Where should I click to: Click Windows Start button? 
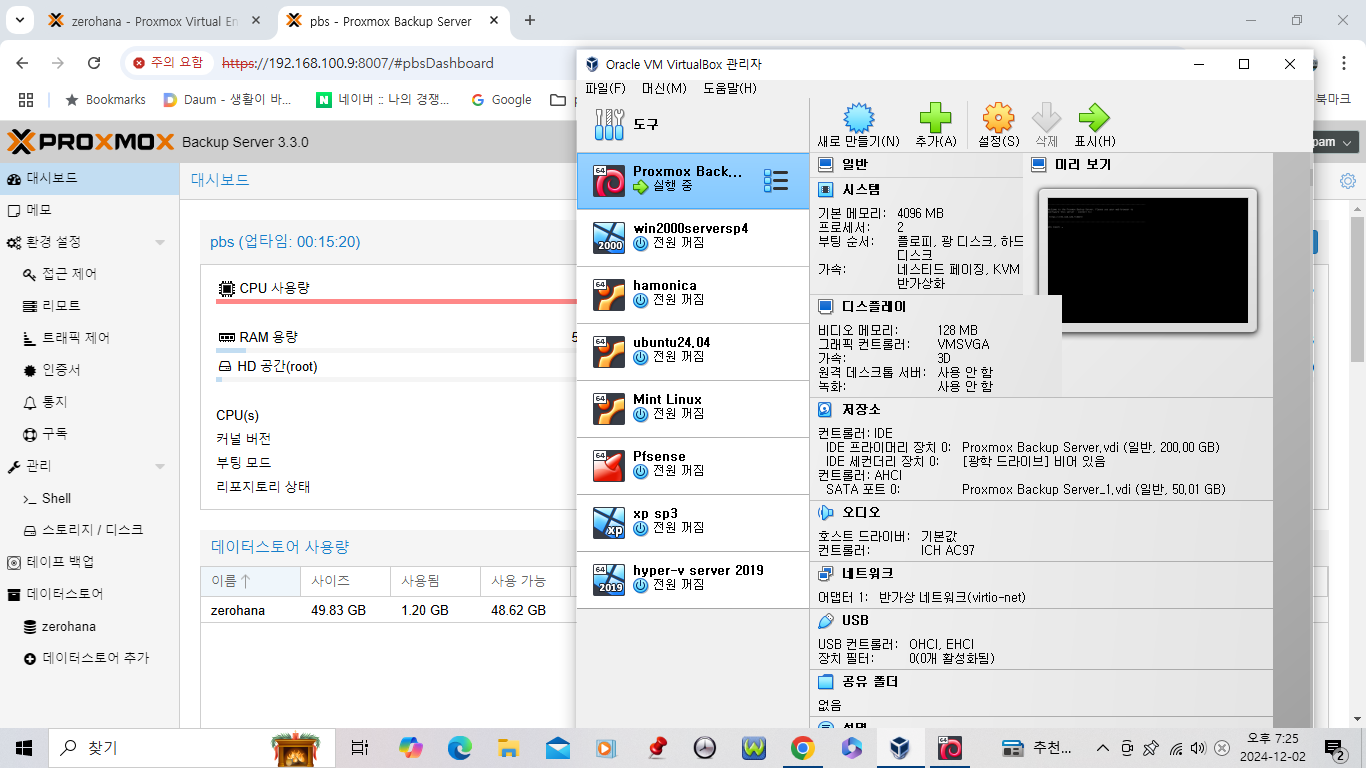[x=24, y=747]
